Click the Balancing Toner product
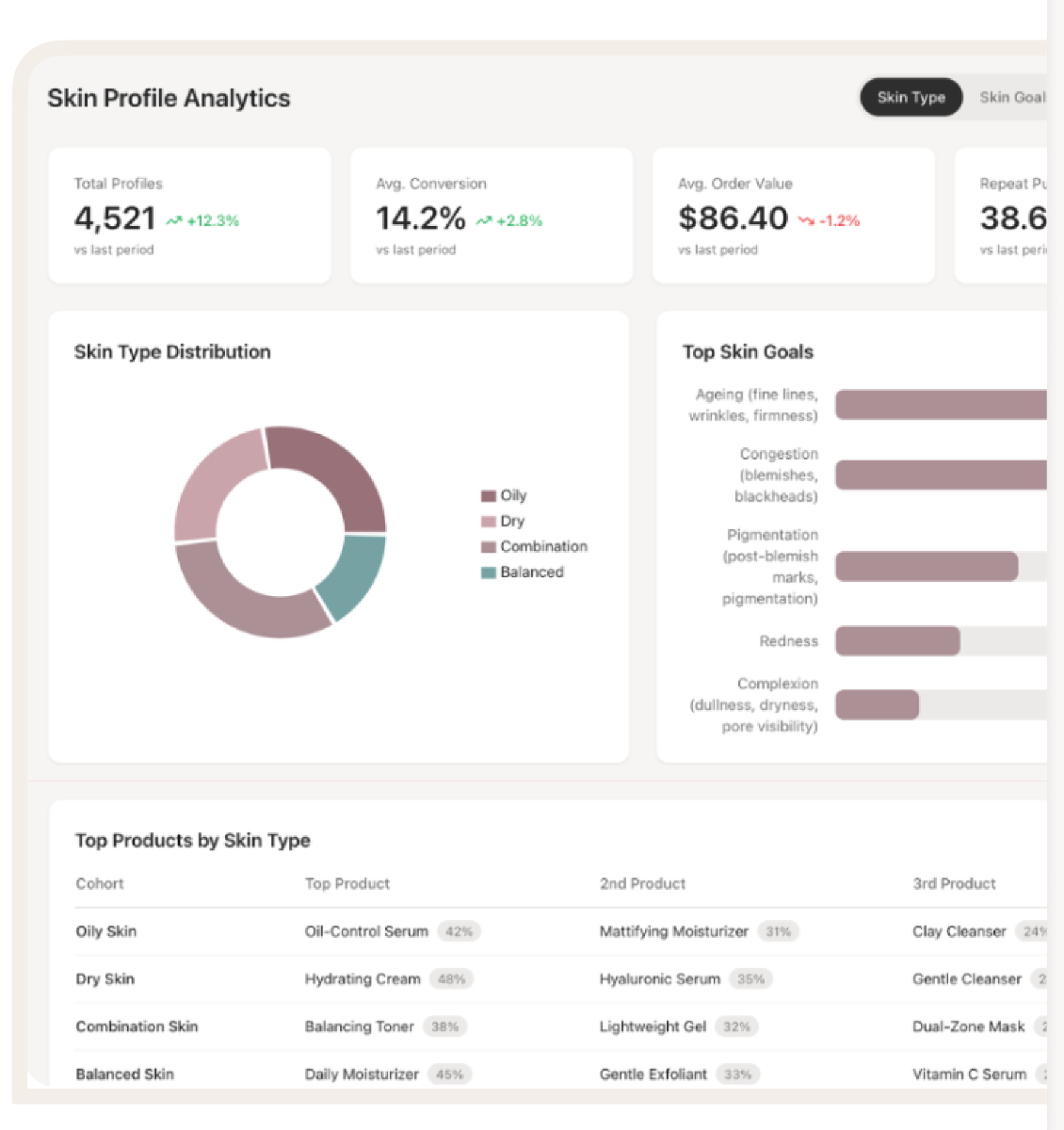The height and width of the screenshot is (1130, 1064). coord(360,1026)
